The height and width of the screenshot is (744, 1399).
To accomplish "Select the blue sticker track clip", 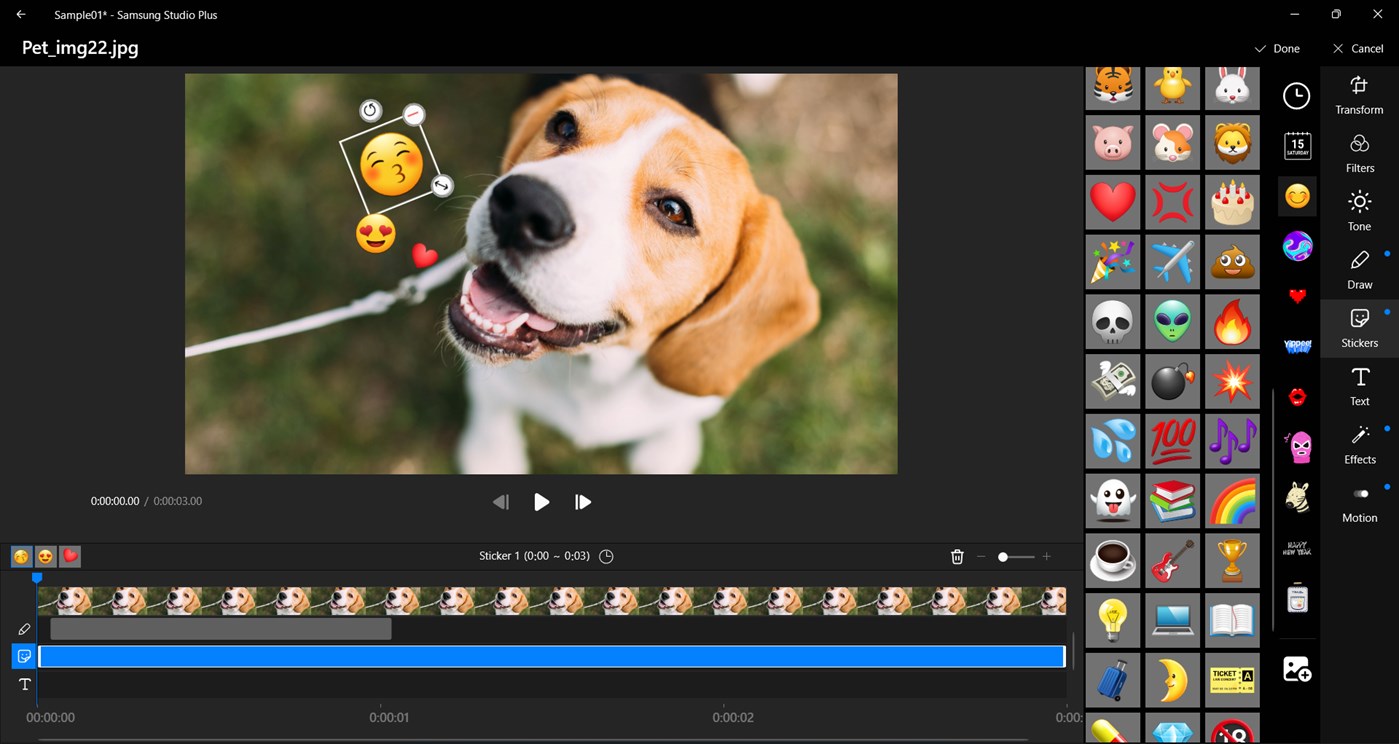I will tap(551, 657).
